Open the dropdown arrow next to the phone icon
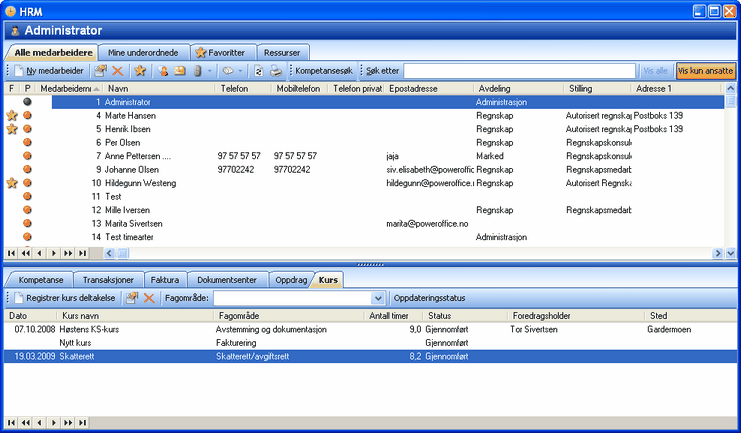This screenshot has height=433, width=741. tap(209, 71)
